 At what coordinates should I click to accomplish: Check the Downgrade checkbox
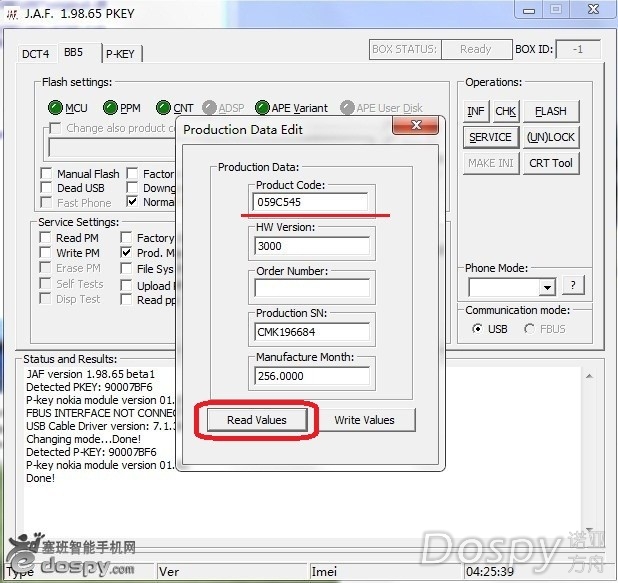coord(132,188)
